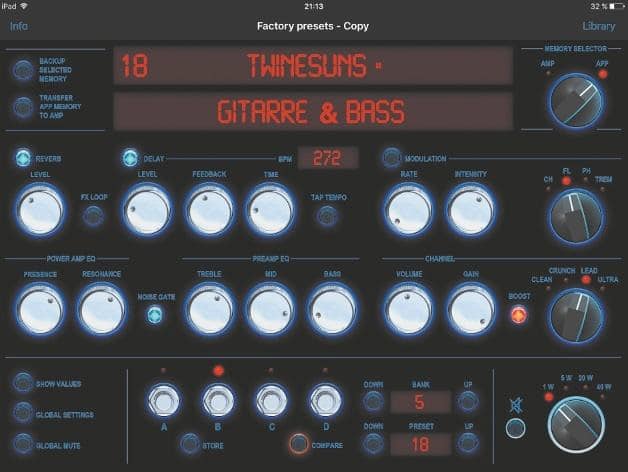The height and width of the screenshot is (472, 628).
Task: Click Preset Up button
Action: coord(467,444)
